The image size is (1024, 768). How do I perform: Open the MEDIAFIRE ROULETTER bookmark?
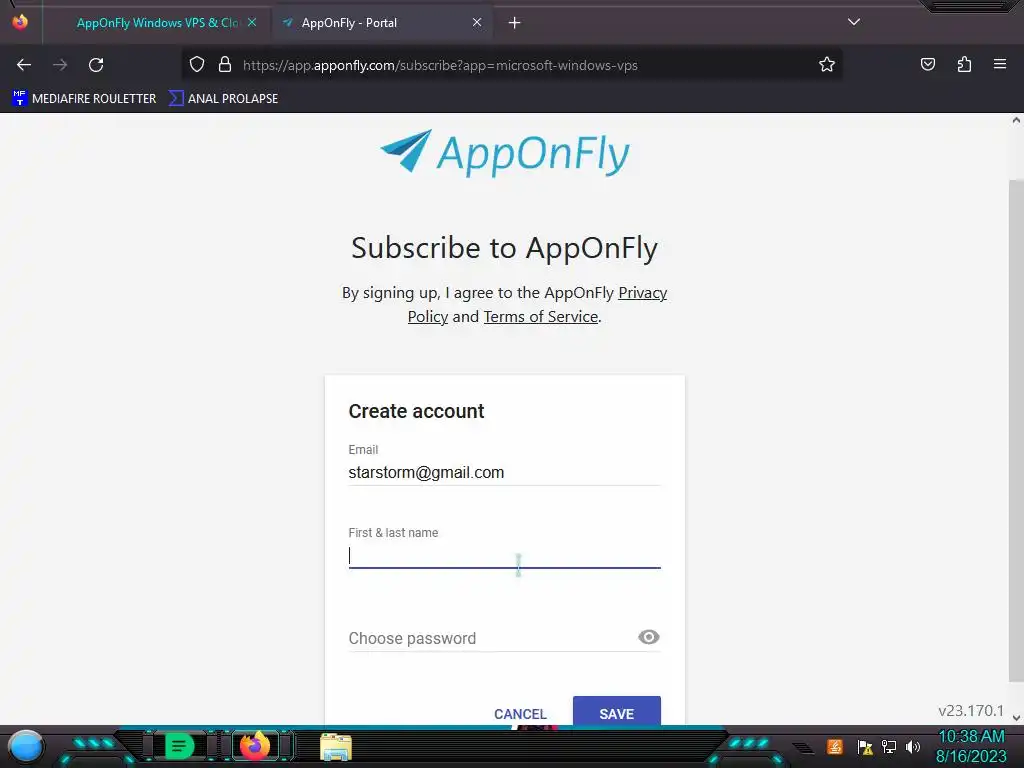click(84, 99)
